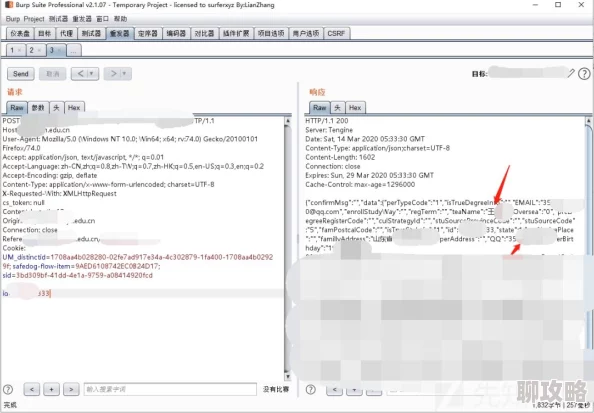Select the 重发器 tool tab

[120, 33]
